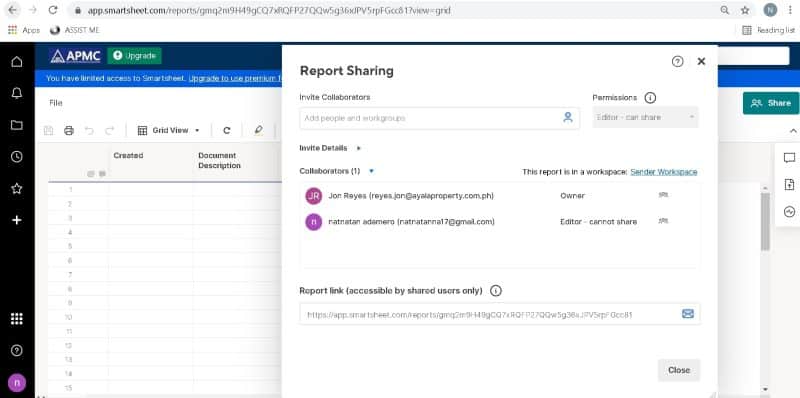
Task: Click the plus icon to create new
Action: pyautogui.click(x=17, y=220)
